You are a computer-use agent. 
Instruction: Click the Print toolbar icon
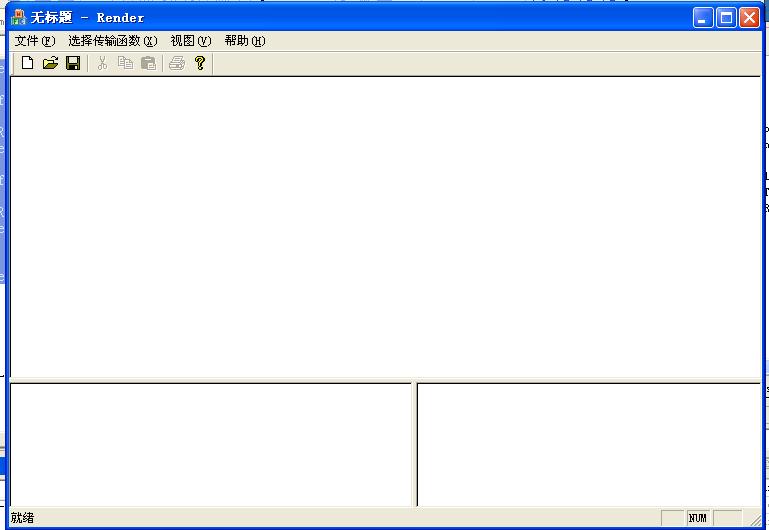coord(177,63)
